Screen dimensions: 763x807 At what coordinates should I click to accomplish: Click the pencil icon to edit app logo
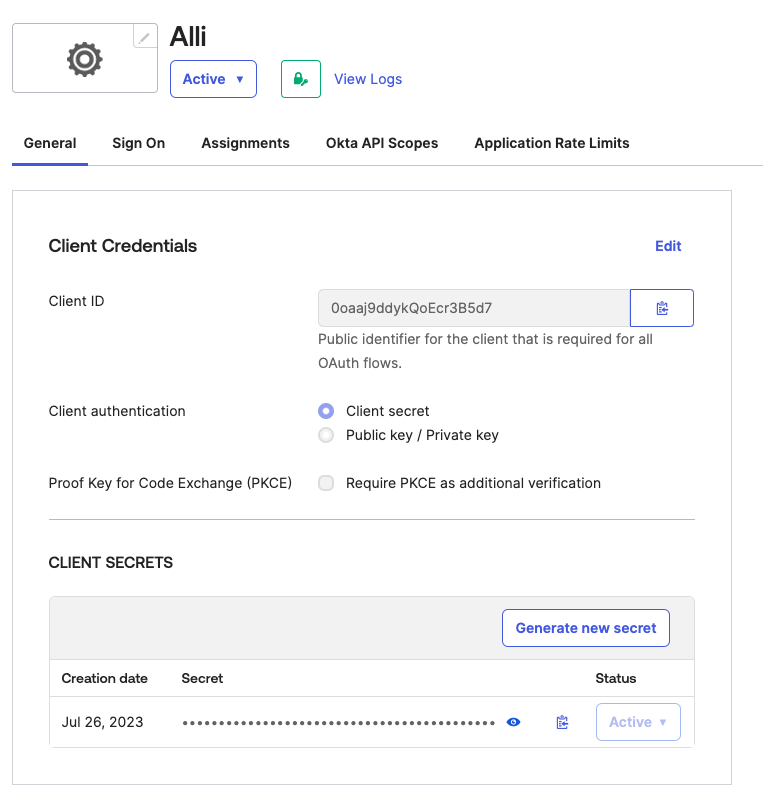coord(146,38)
